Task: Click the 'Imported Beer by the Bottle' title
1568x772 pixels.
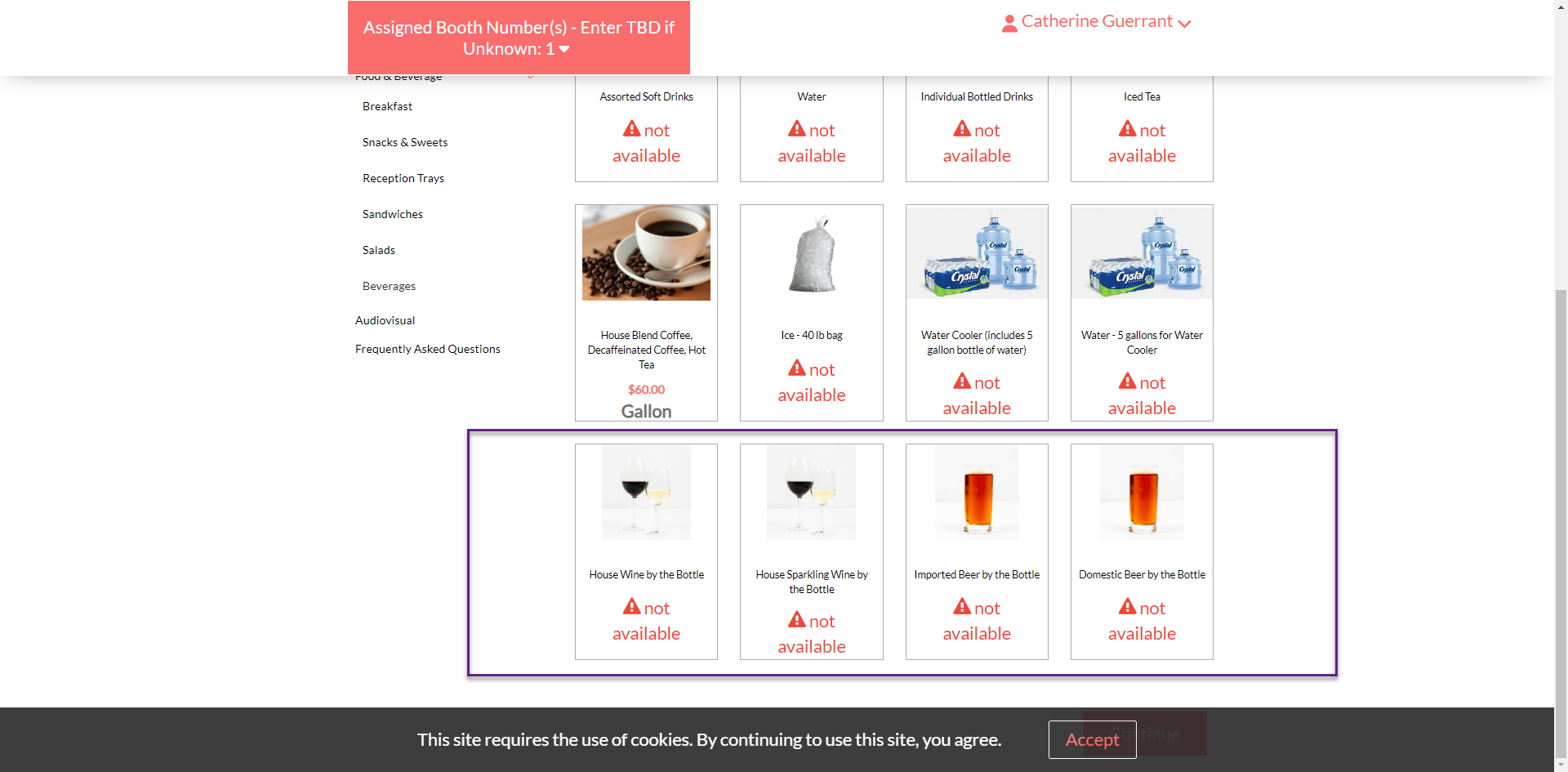Action: (x=977, y=574)
